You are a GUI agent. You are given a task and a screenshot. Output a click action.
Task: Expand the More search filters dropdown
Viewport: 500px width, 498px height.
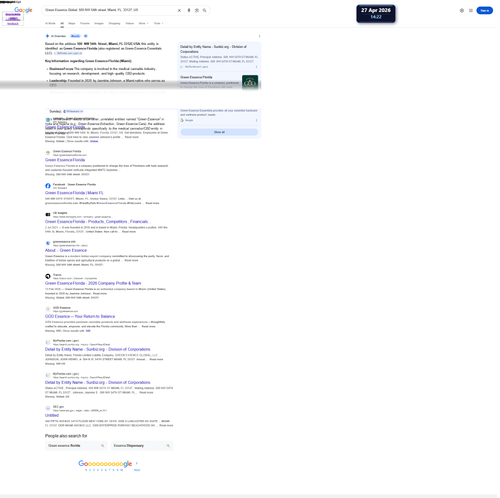[143, 23]
